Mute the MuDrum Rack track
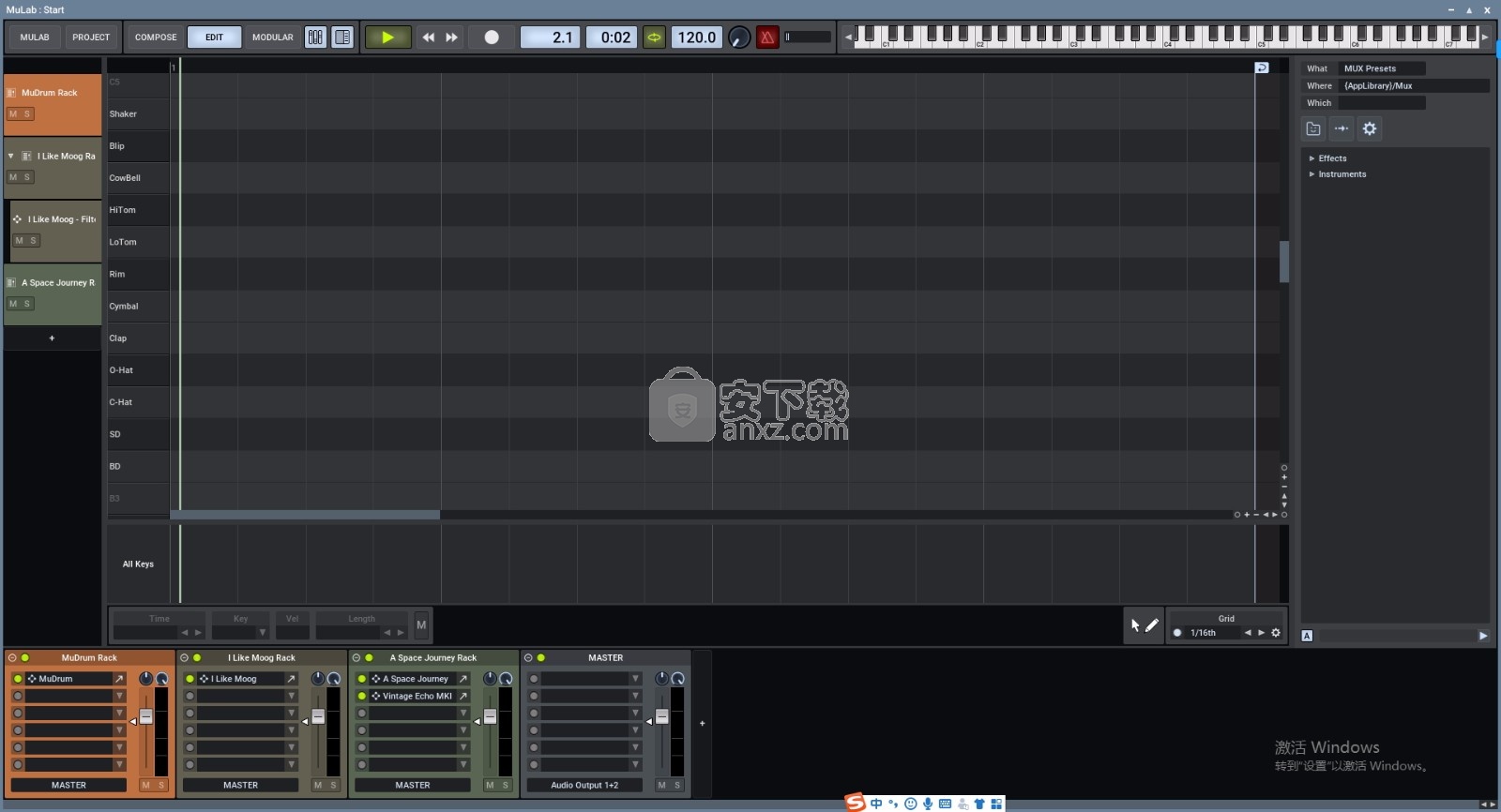Image resolution: width=1501 pixels, height=812 pixels. point(13,113)
